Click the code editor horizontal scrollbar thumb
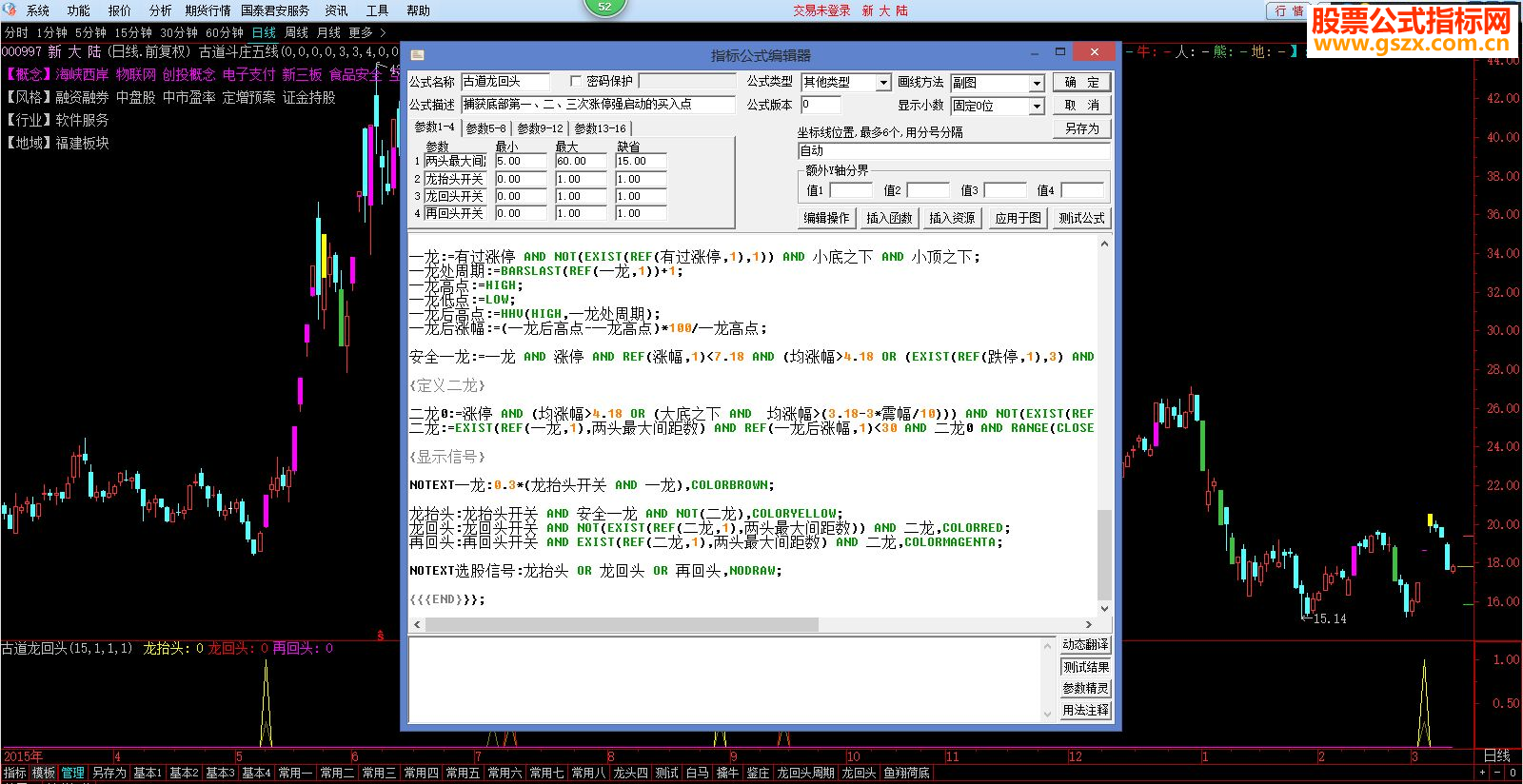This screenshot has width=1523, height=784. click(x=622, y=624)
